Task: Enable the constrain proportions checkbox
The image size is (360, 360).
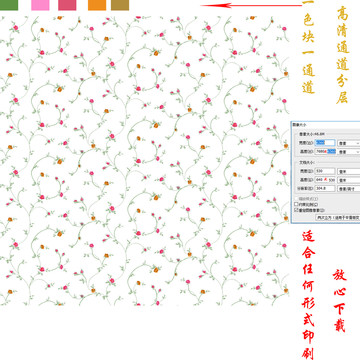Action: (296, 204)
